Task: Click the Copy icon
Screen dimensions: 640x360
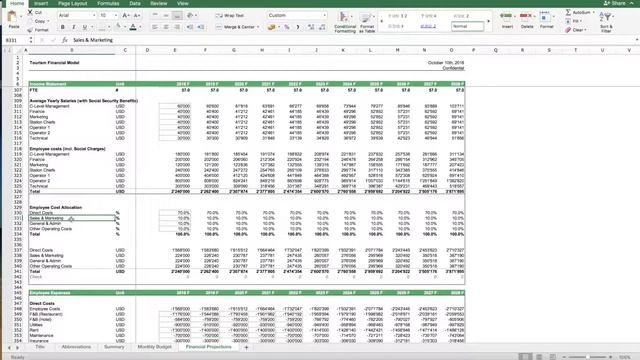Action: click(30, 21)
